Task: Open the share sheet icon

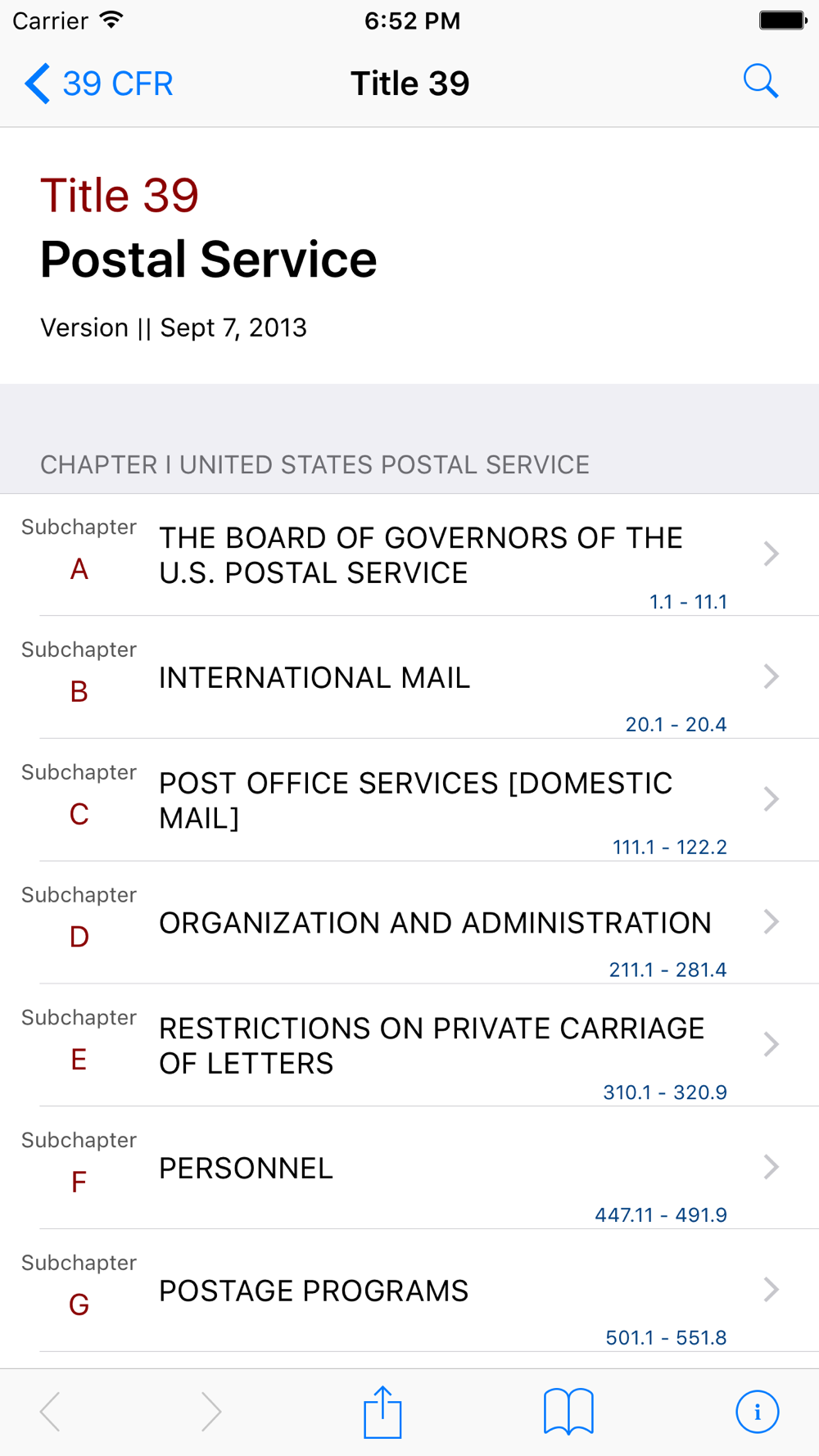Action: pyautogui.click(x=382, y=1412)
